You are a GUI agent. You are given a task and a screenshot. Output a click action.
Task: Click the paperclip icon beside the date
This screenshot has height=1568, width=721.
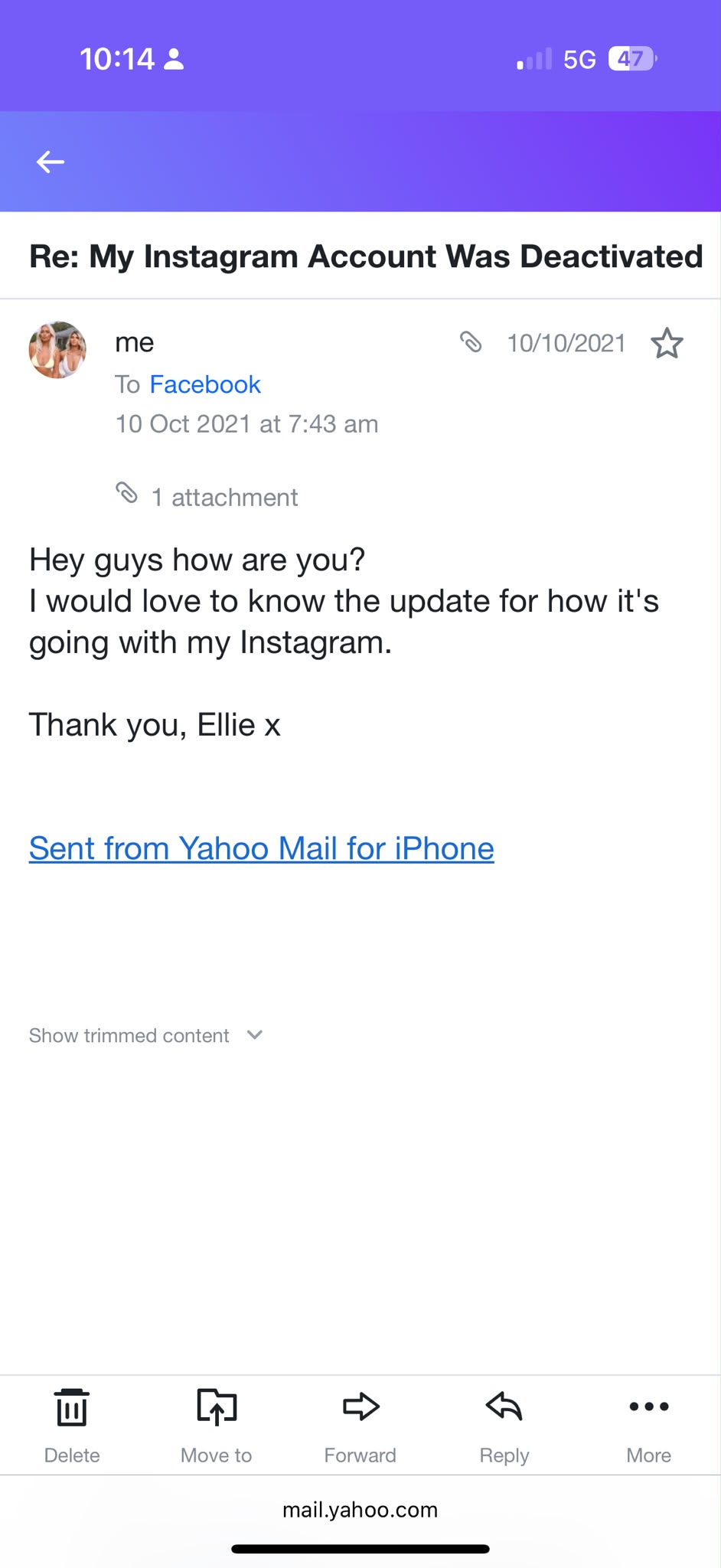tap(471, 341)
